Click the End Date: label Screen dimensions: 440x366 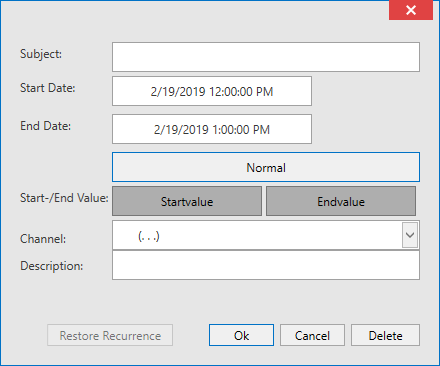tap(46, 126)
